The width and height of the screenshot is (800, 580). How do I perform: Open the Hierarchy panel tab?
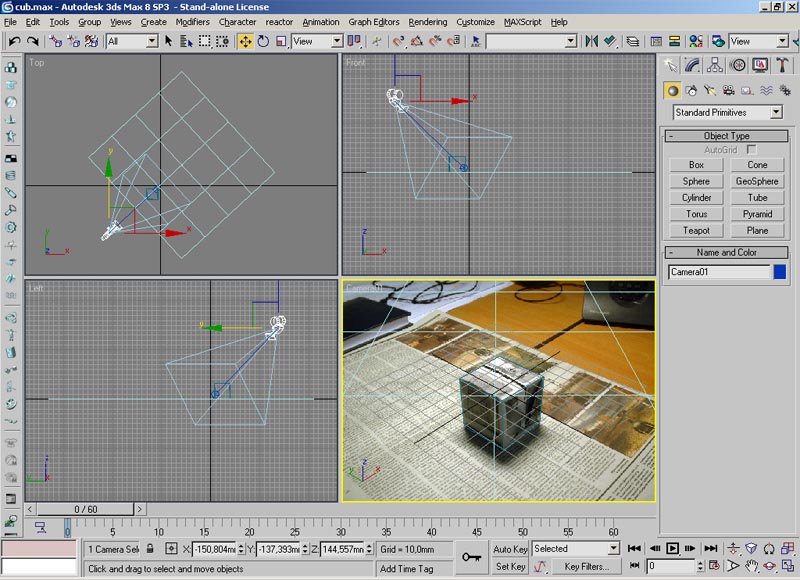coord(716,65)
